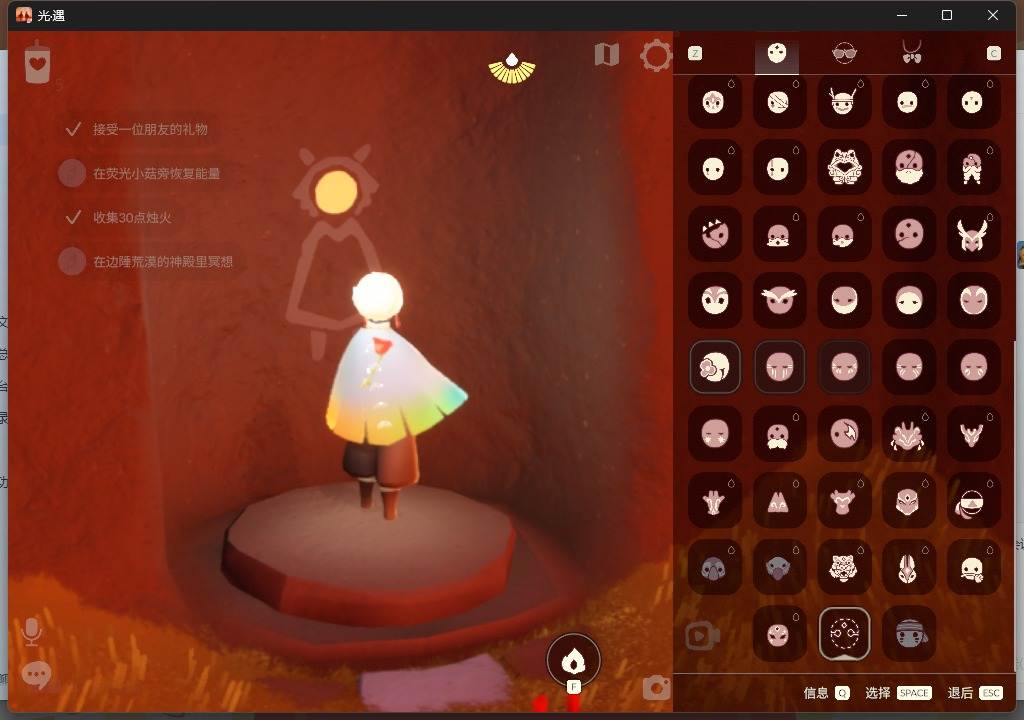Select the gray headband bandana mask
This screenshot has height=720, width=1024.
click(908, 634)
